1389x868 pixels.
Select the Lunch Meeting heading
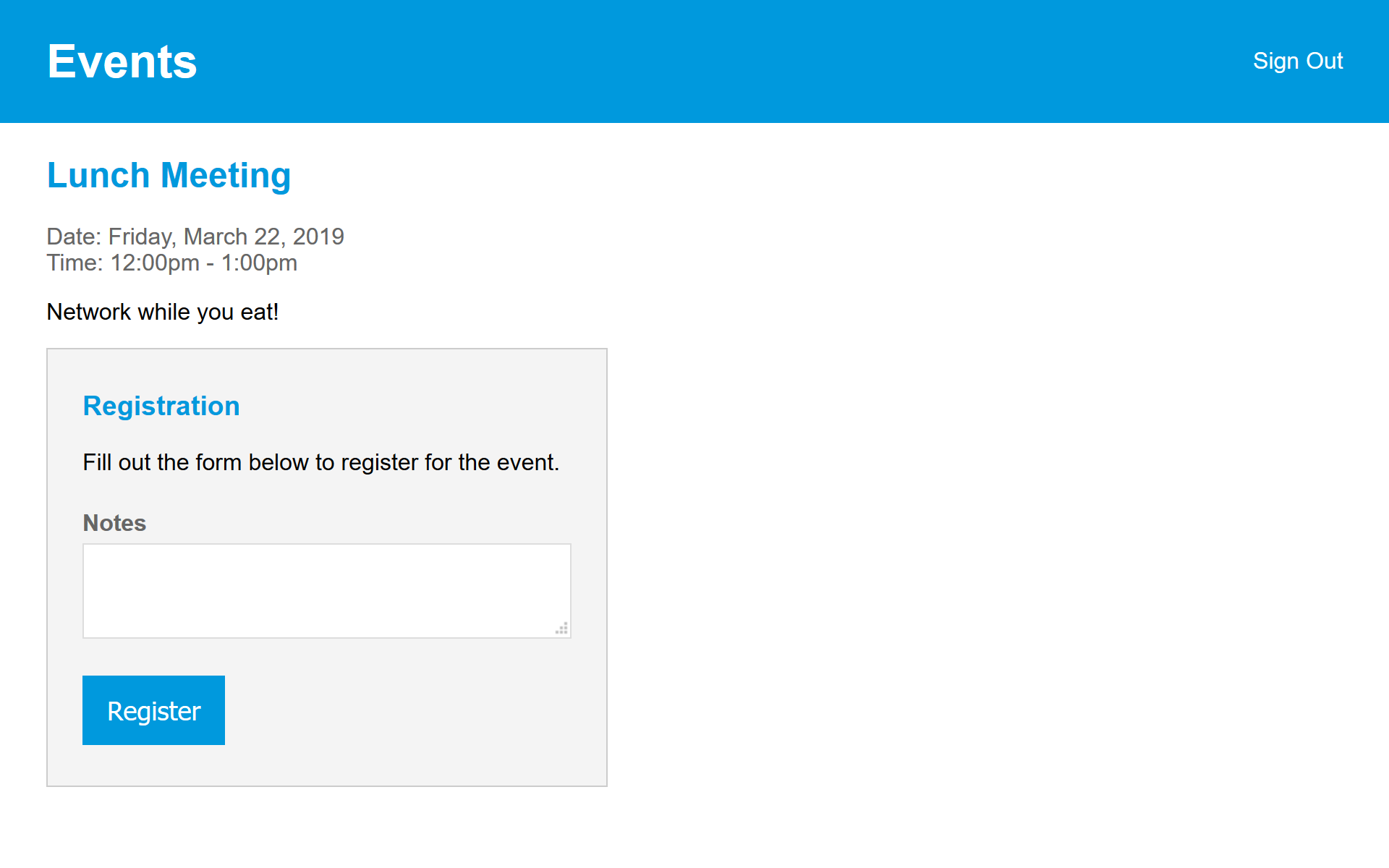coord(169,176)
